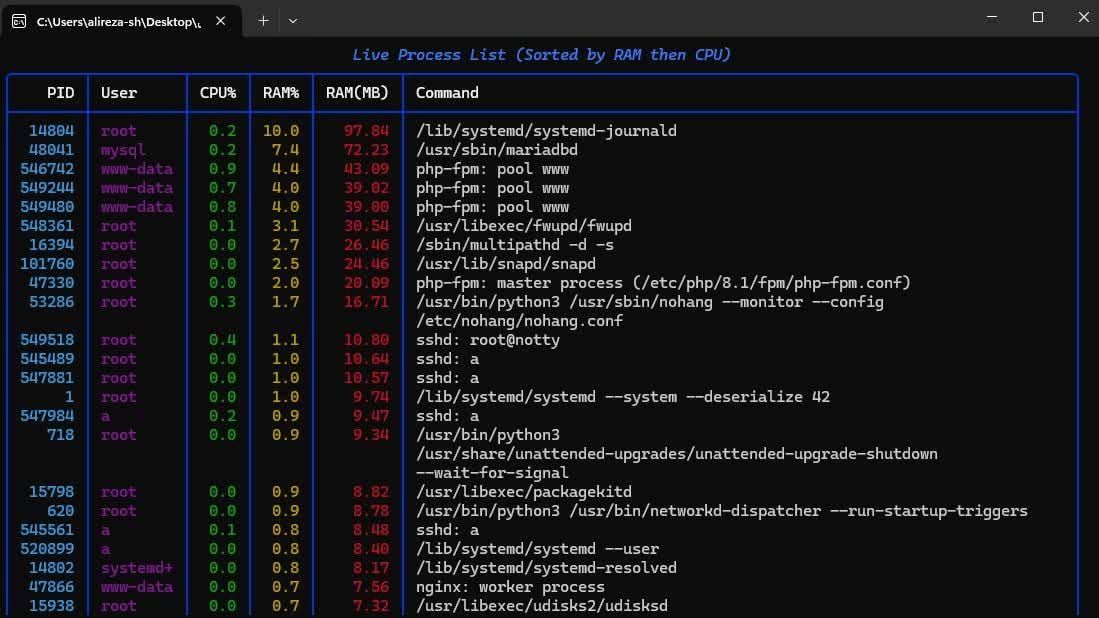Click the /etc/nohang/nohang.conf line

[519, 321]
